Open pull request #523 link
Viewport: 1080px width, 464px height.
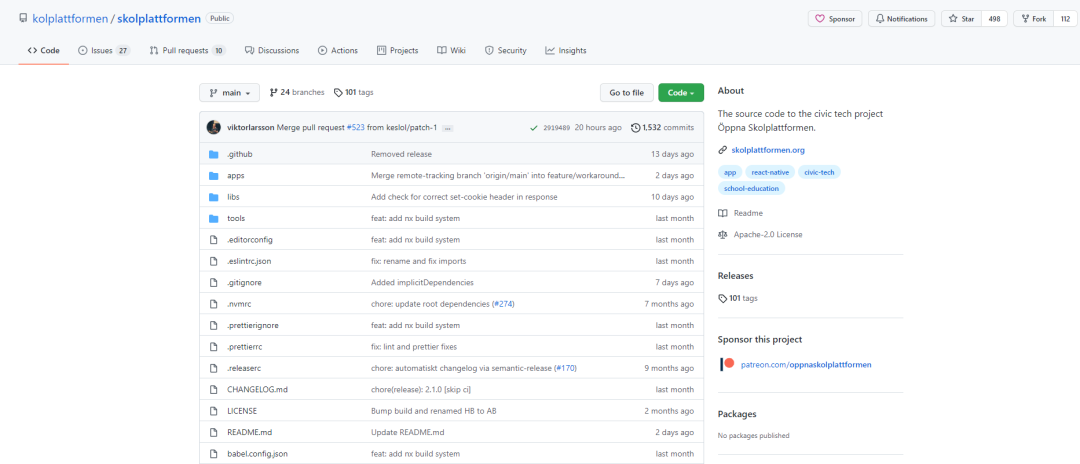[x=355, y=127]
